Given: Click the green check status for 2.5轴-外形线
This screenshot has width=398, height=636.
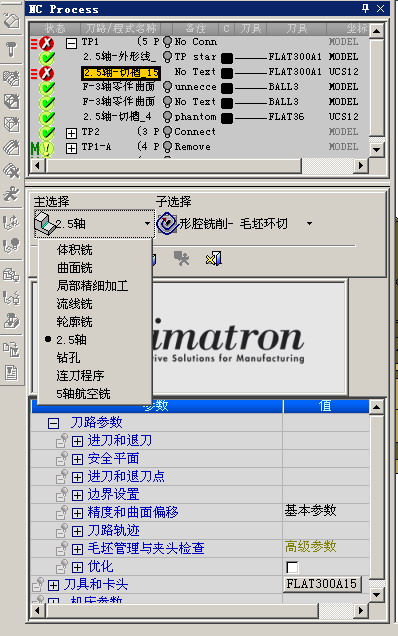Looking at the screenshot, I should (x=47, y=58).
